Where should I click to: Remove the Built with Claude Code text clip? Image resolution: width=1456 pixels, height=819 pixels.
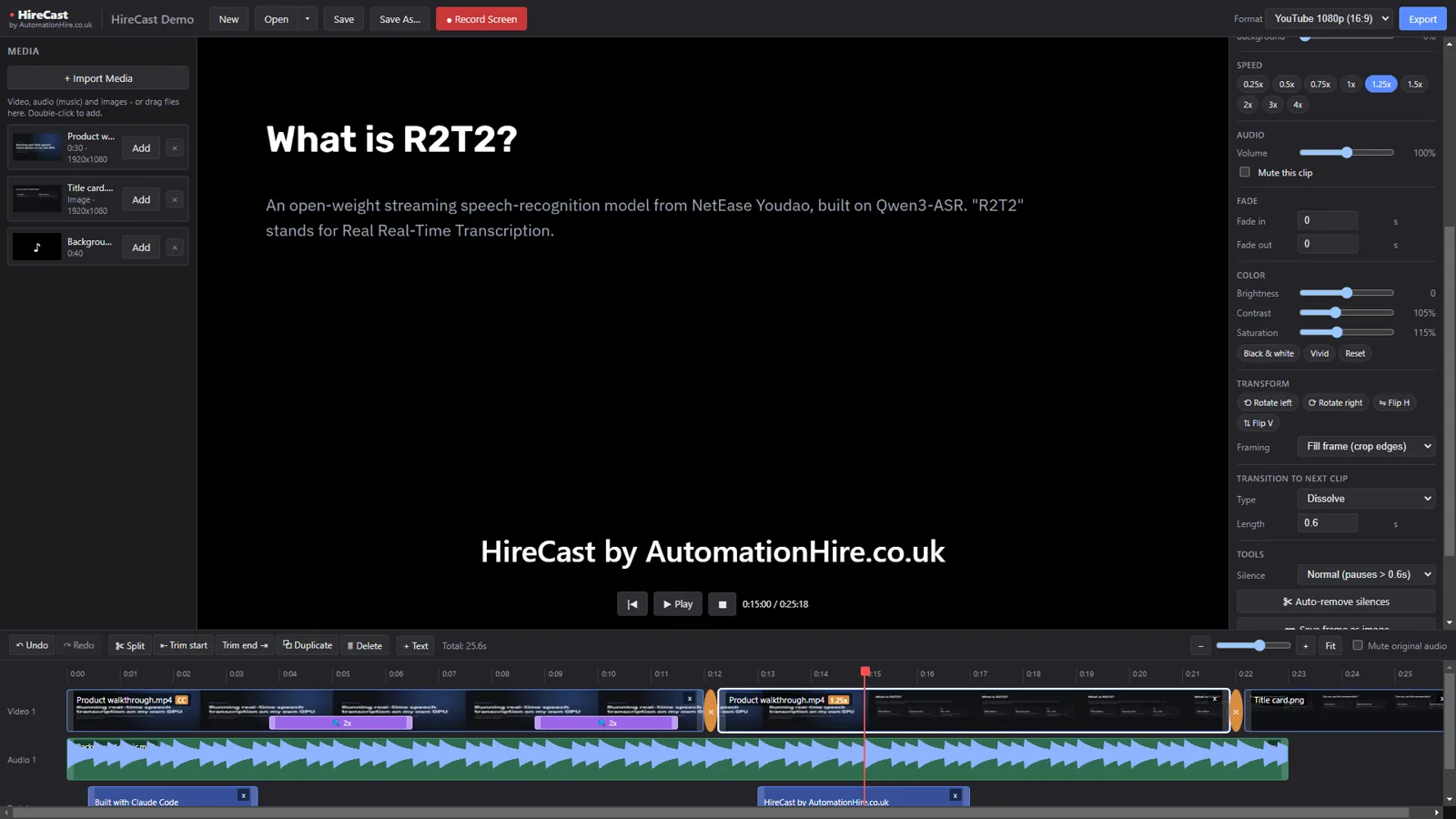[x=243, y=795]
